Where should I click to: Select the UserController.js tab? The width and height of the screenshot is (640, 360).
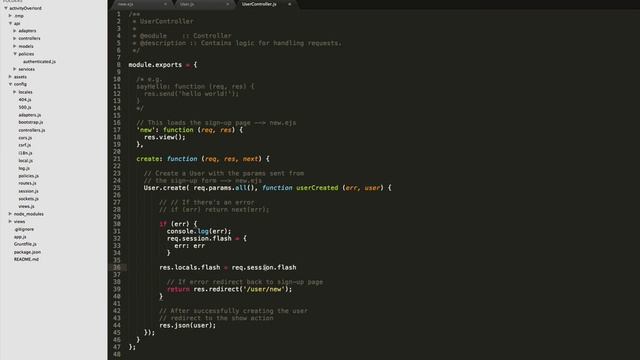click(259, 4)
